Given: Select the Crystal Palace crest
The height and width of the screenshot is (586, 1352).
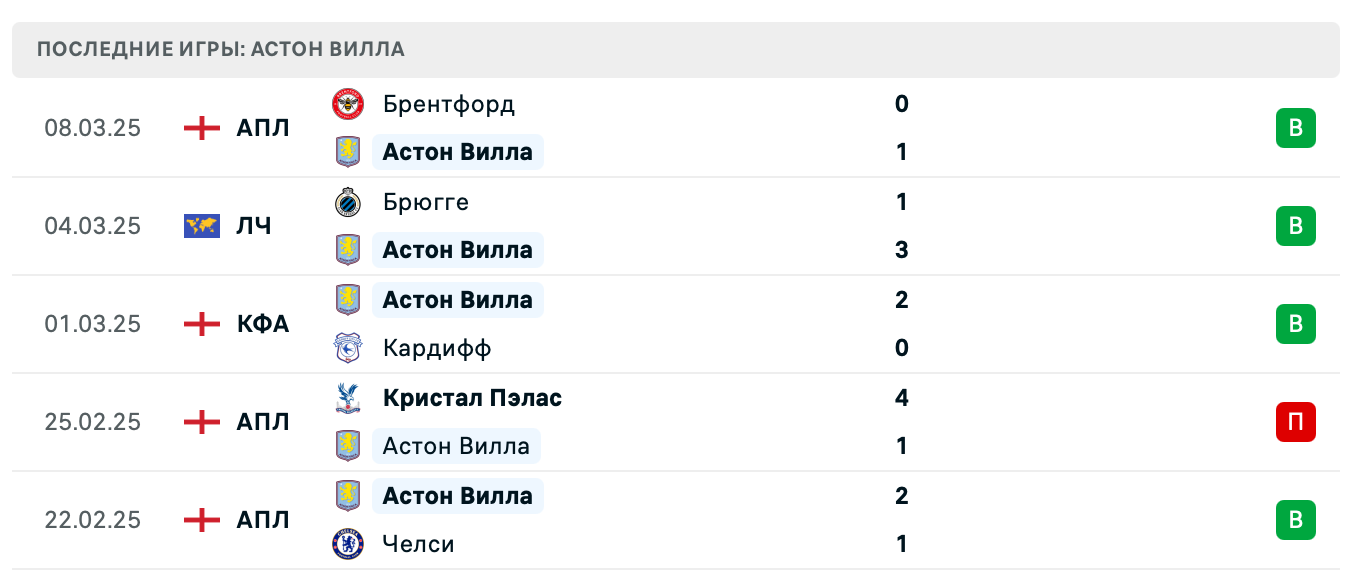Looking at the screenshot, I should point(347,398).
